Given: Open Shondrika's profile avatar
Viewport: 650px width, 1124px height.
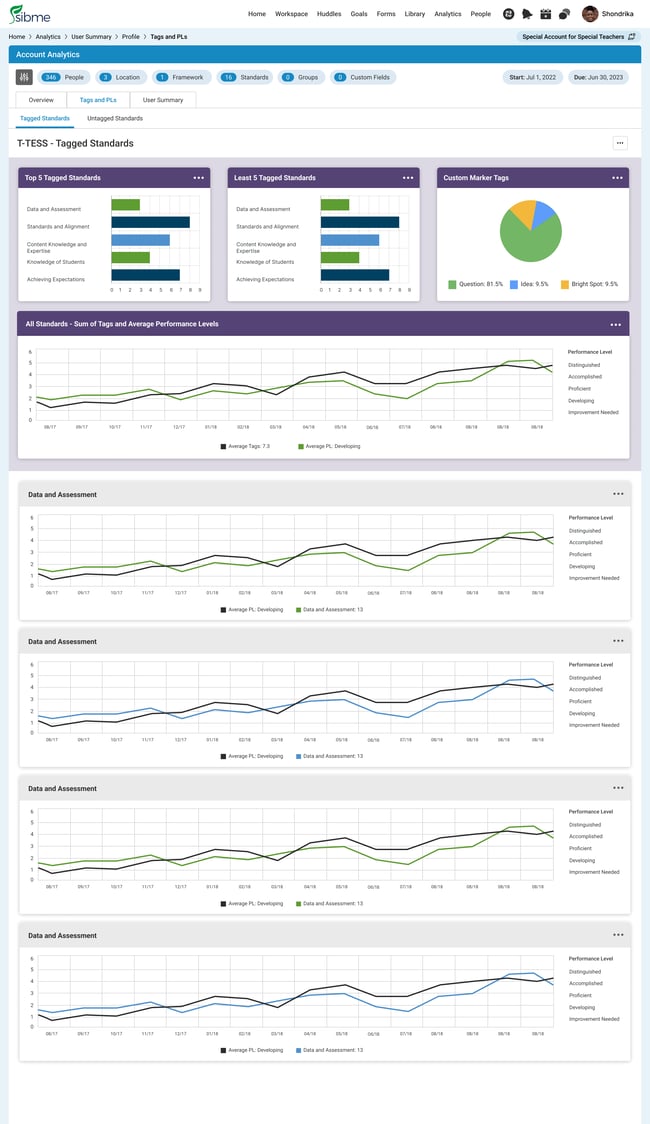Looking at the screenshot, I should point(590,14).
